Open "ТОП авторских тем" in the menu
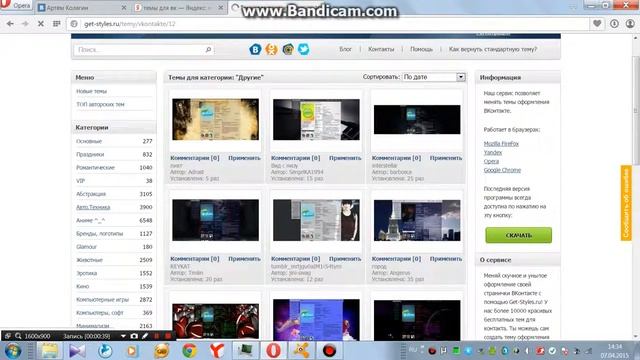The image size is (640, 360). [x=100, y=104]
